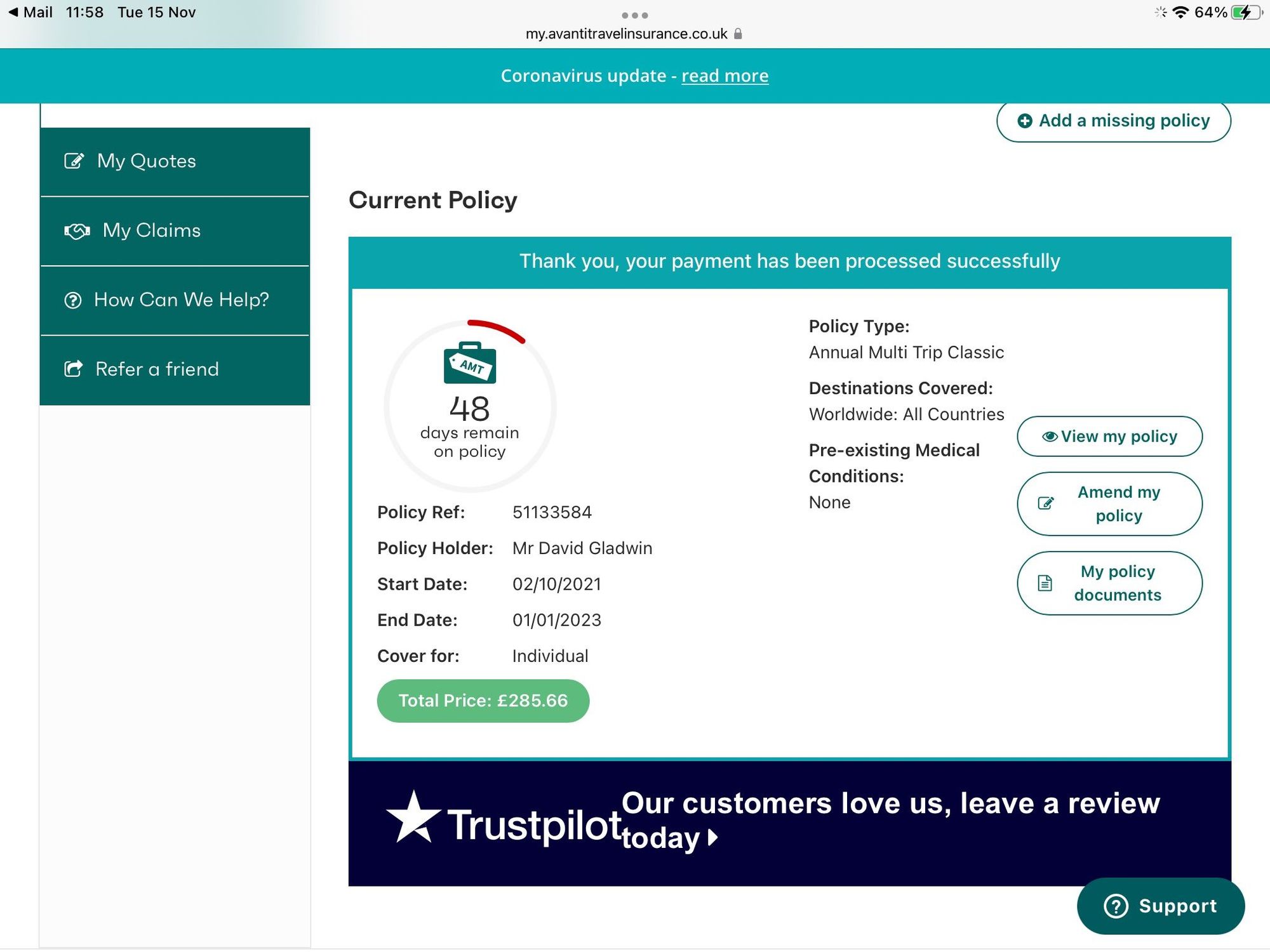The height and width of the screenshot is (952, 1270).
Task: Click the eye icon on View my policy
Action: point(1050,437)
